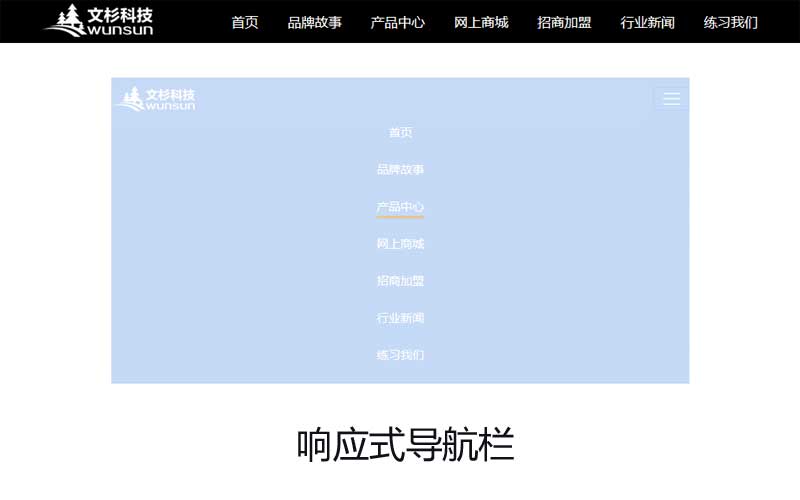
Task: Click the wunsun logo inside the blue panel
Action: (x=156, y=99)
